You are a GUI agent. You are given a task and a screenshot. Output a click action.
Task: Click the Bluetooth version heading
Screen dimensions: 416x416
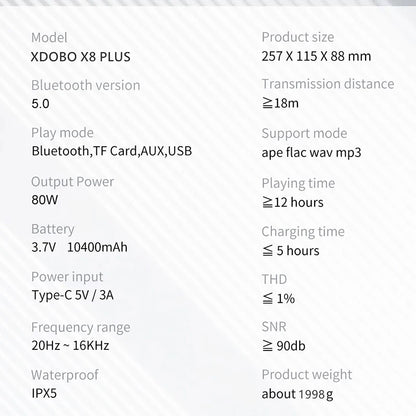pos(86,85)
